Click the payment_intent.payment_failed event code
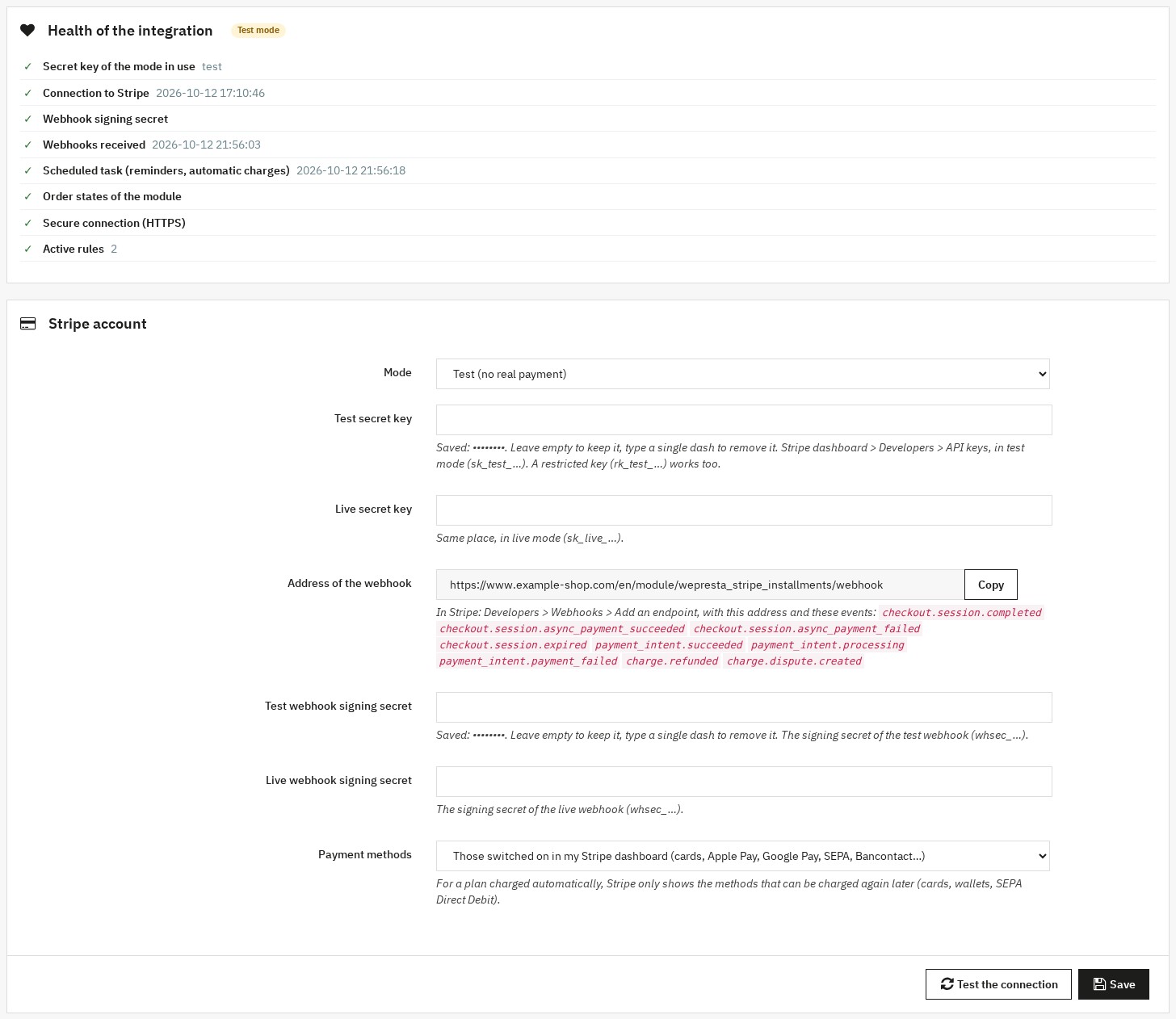The height and width of the screenshot is (1019, 1176). [528, 661]
